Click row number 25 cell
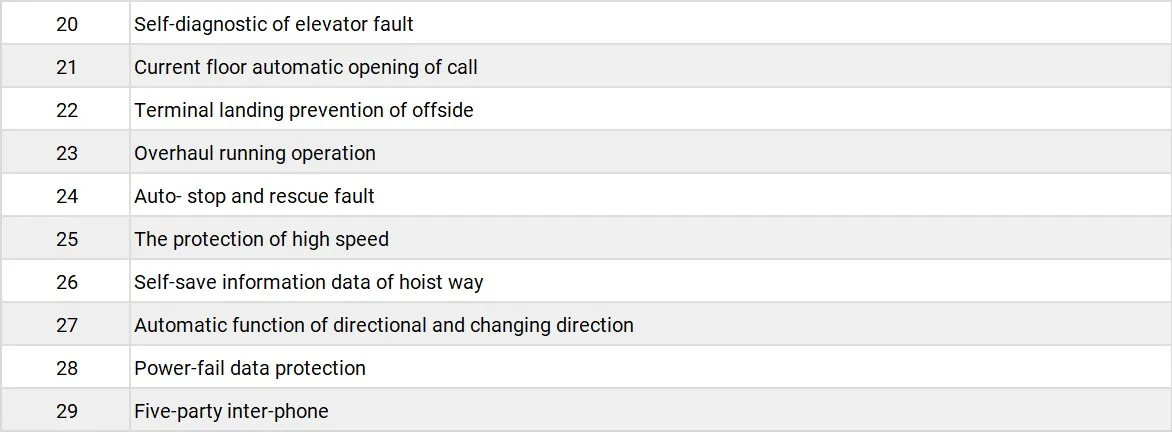Screen dimensions: 1172x432 tap(67, 239)
